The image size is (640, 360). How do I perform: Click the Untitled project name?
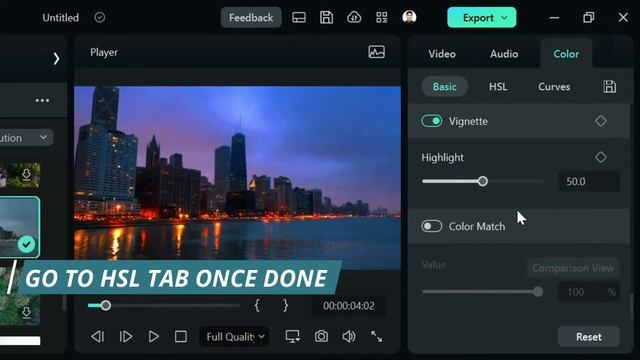60,18
